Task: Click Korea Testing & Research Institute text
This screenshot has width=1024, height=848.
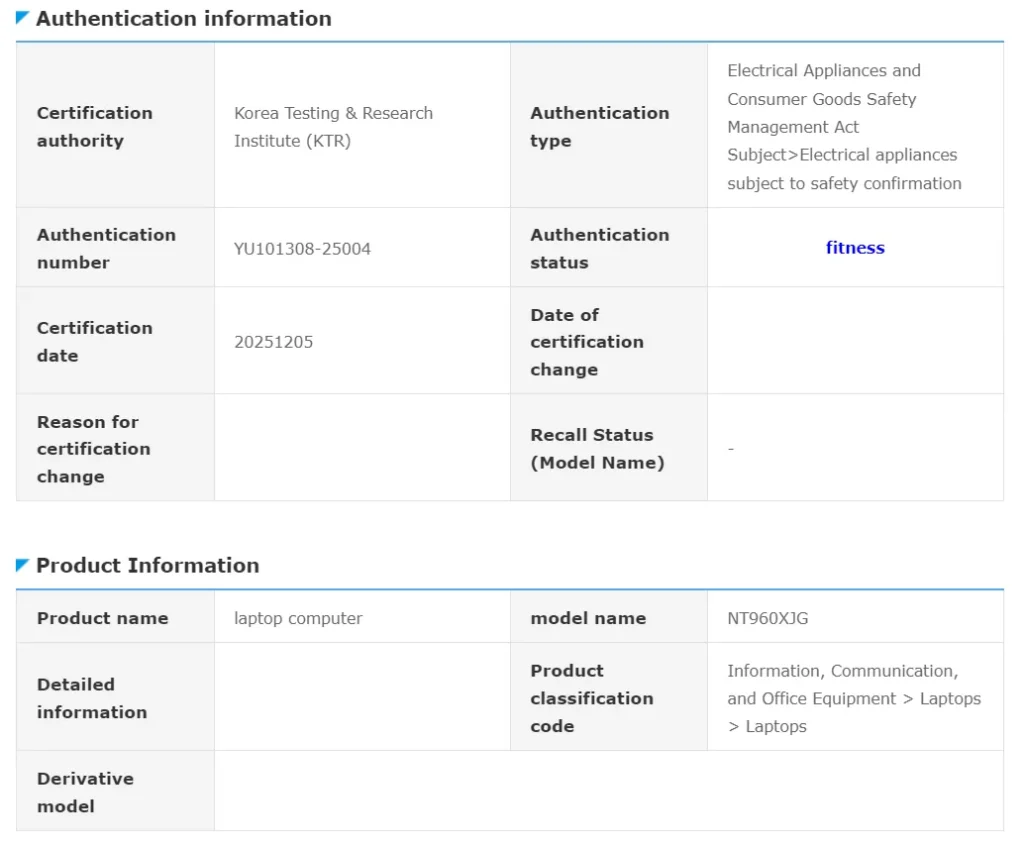Action: click(333, 127)
